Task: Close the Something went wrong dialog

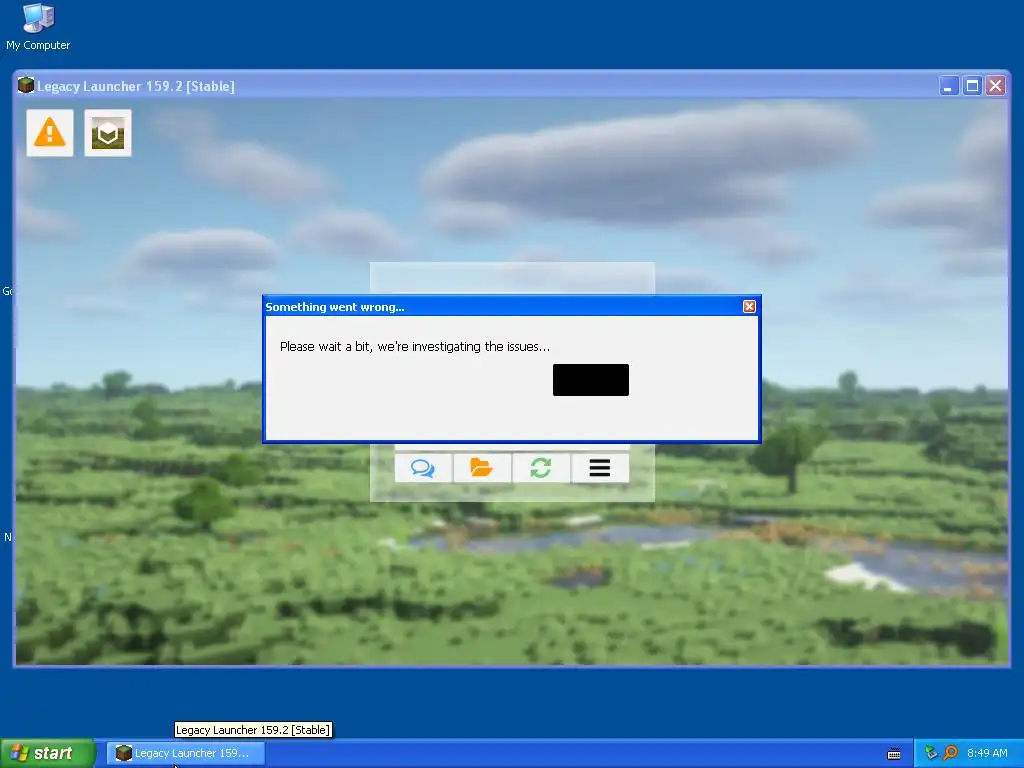Action: (749, 306)
